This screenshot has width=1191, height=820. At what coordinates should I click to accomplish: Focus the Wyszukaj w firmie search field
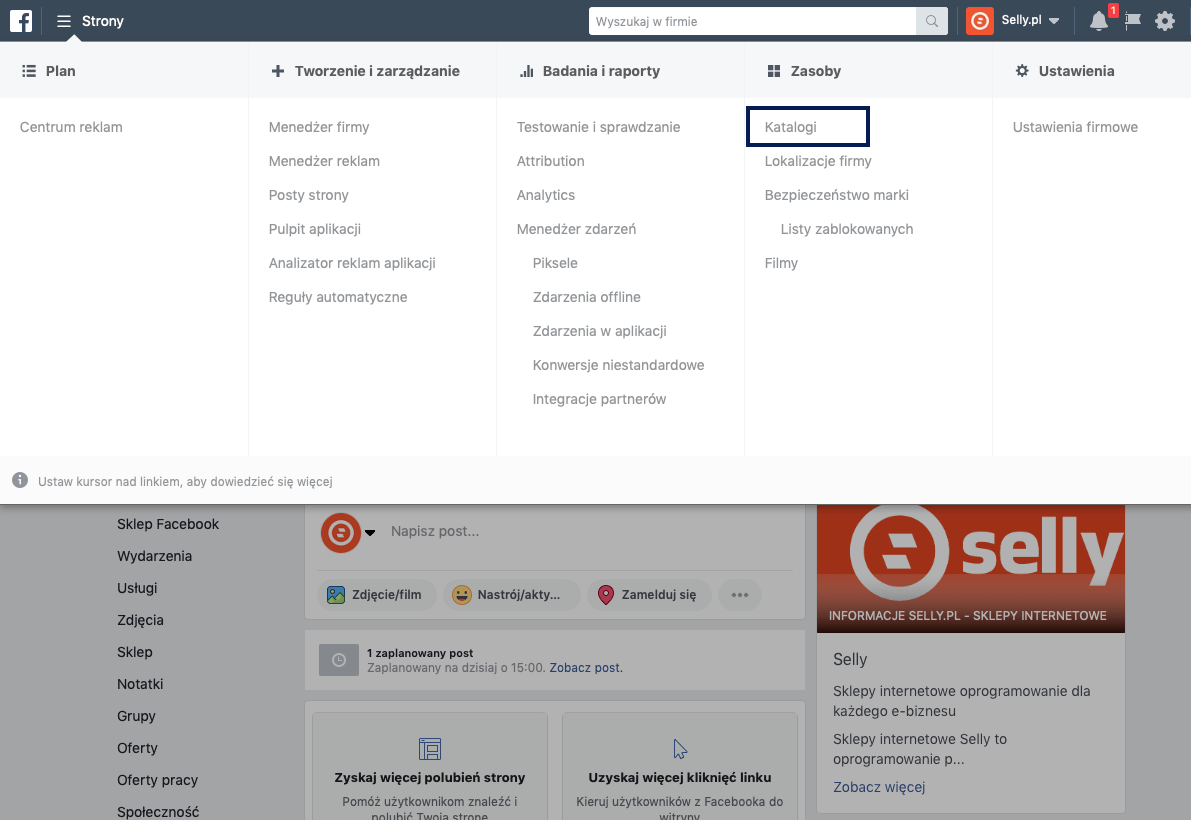[752, 21]
